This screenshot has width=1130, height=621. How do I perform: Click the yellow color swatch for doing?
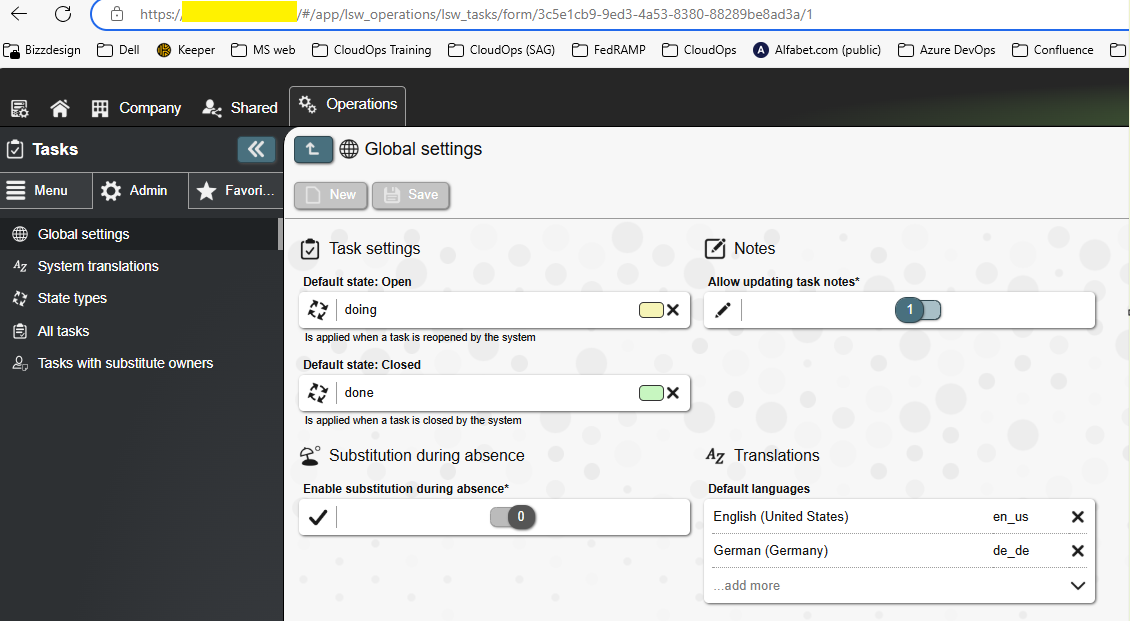pos(650,310)
